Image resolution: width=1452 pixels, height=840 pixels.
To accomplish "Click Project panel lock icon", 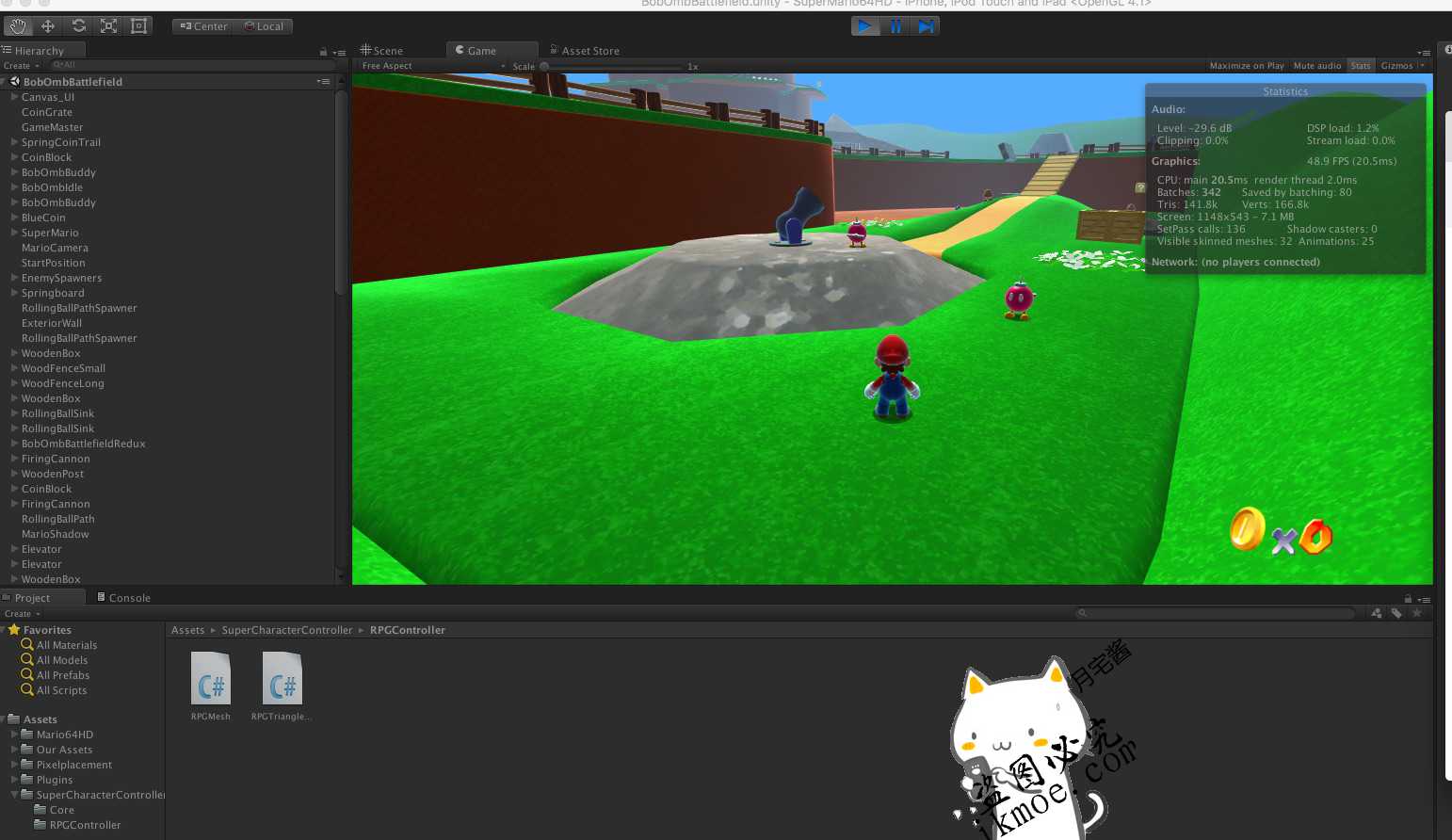I will (x=1408, y=599).
